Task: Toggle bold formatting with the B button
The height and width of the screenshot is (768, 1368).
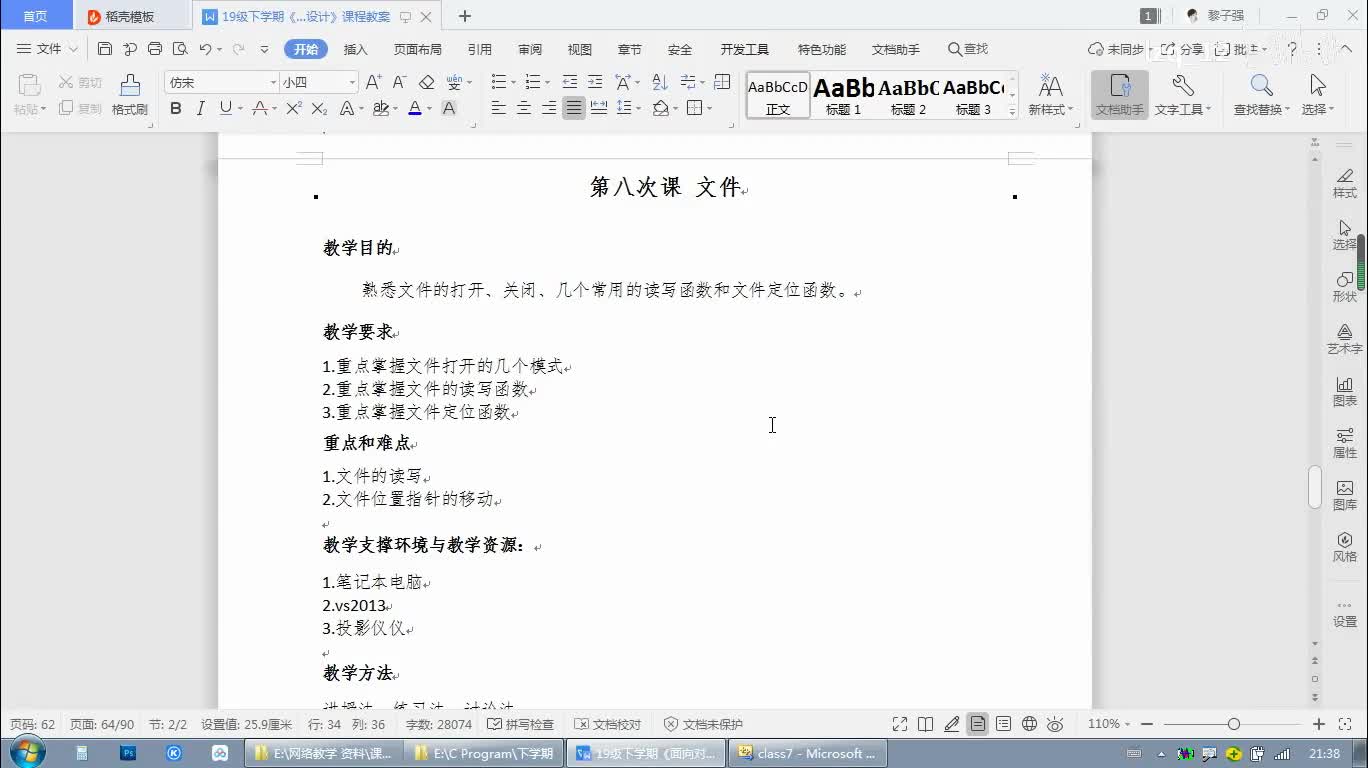Action: tap(176, 109)
